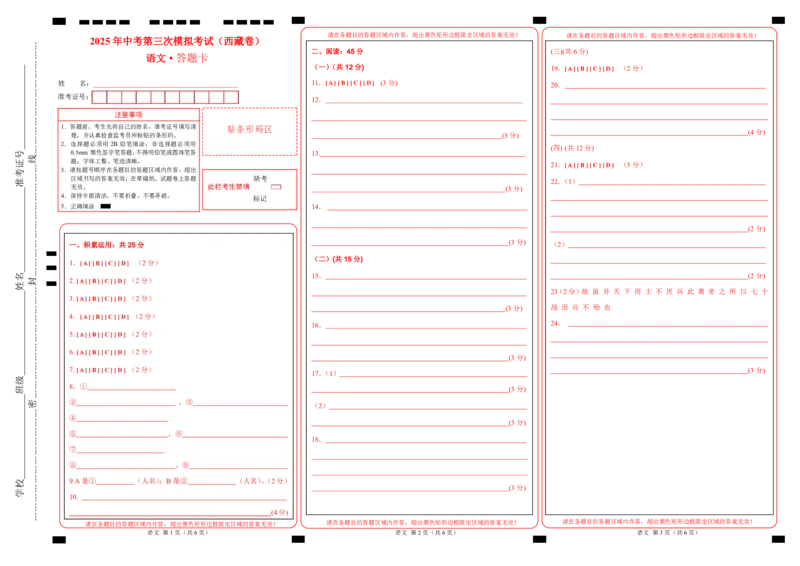Screen dimensions: 800x566
Task: Tick the 缺考 absent marker box
Action: tap(276, 187)
